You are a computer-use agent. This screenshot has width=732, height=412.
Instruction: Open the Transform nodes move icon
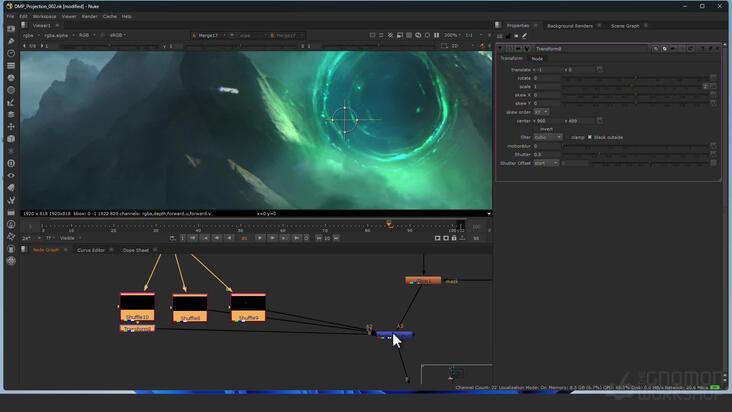click(11, 126)
